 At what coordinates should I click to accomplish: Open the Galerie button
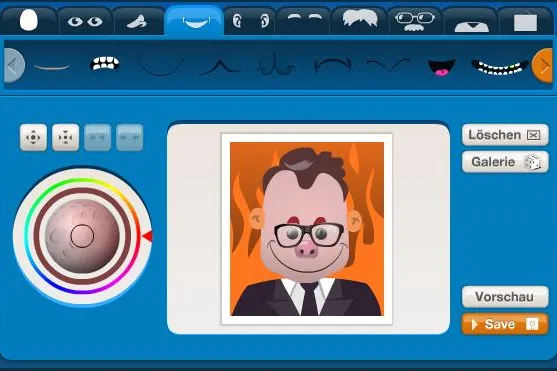(505, 162)
